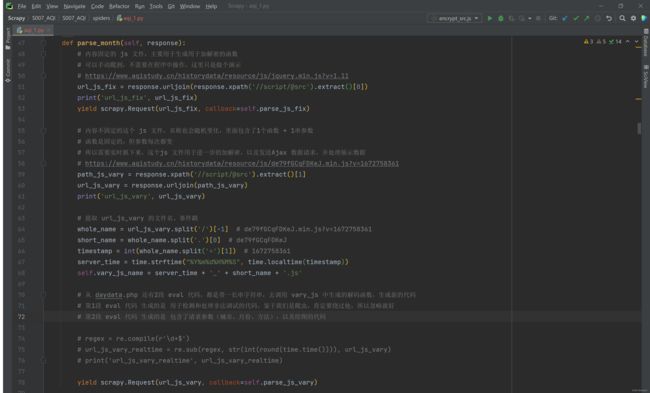This screenshot has height=393, width=650.
Task: Click the green typos count indicator
Action: (615, 41)
